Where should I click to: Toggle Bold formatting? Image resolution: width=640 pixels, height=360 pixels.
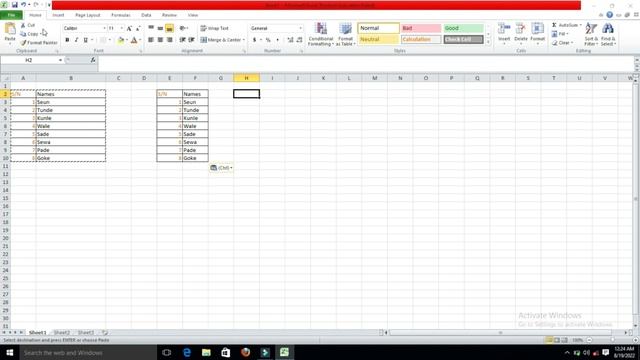point(67,40)
